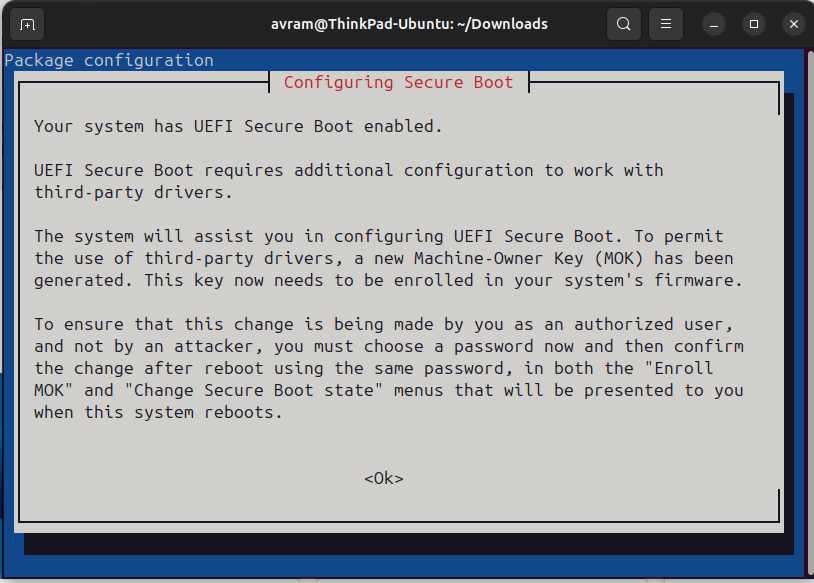The image size is (814, 583).
Task: Close the terminal window
Action: pyautogui.click(x=794, y=24)
